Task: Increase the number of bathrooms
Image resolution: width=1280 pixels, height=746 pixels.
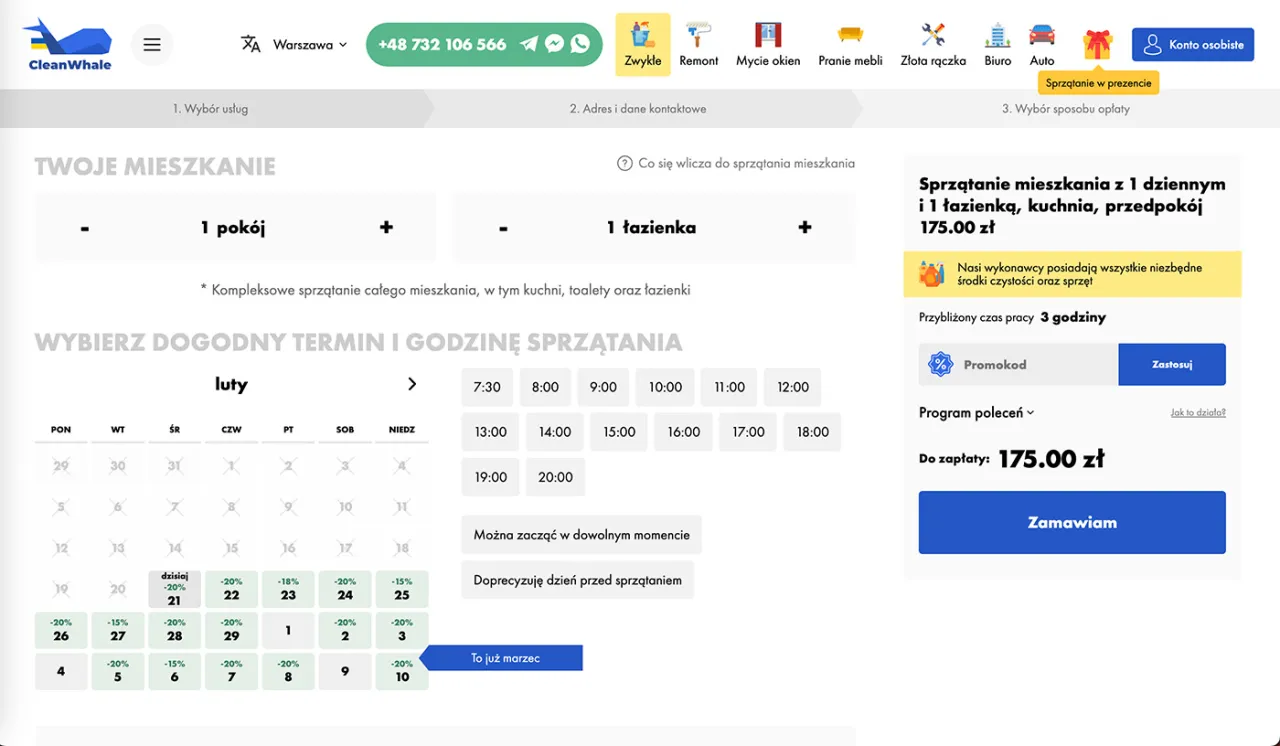Action: (x=805, y=228)
